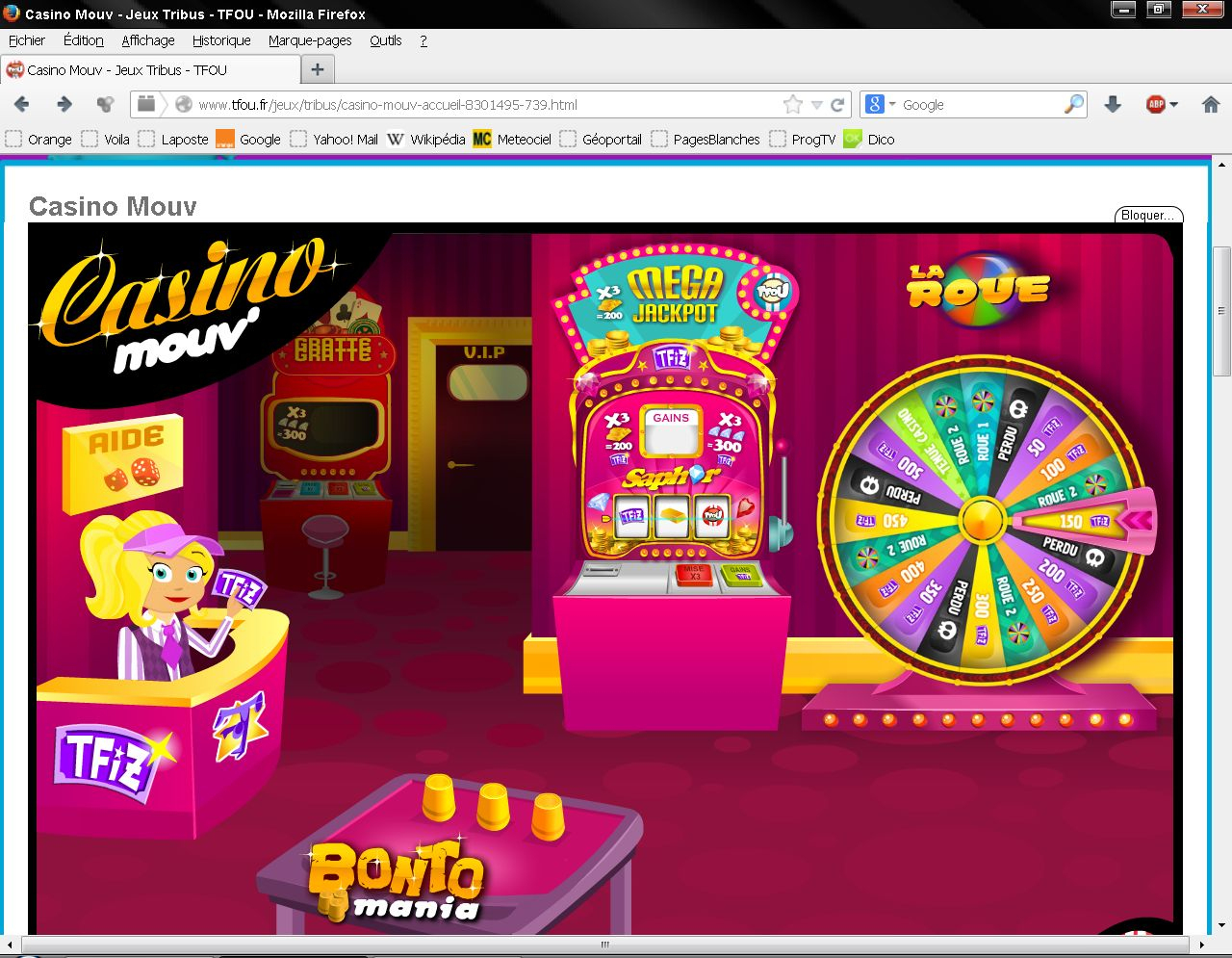Click the Firefox back arrow button
The width and height of the screenshot is (1232, 958).
pyautogui.click(x=22, y=105)
